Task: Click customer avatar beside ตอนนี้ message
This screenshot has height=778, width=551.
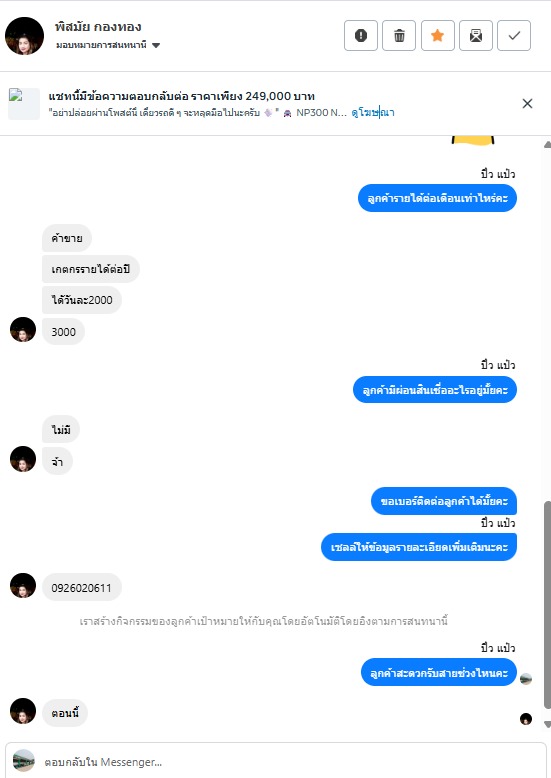Action: 23,711
